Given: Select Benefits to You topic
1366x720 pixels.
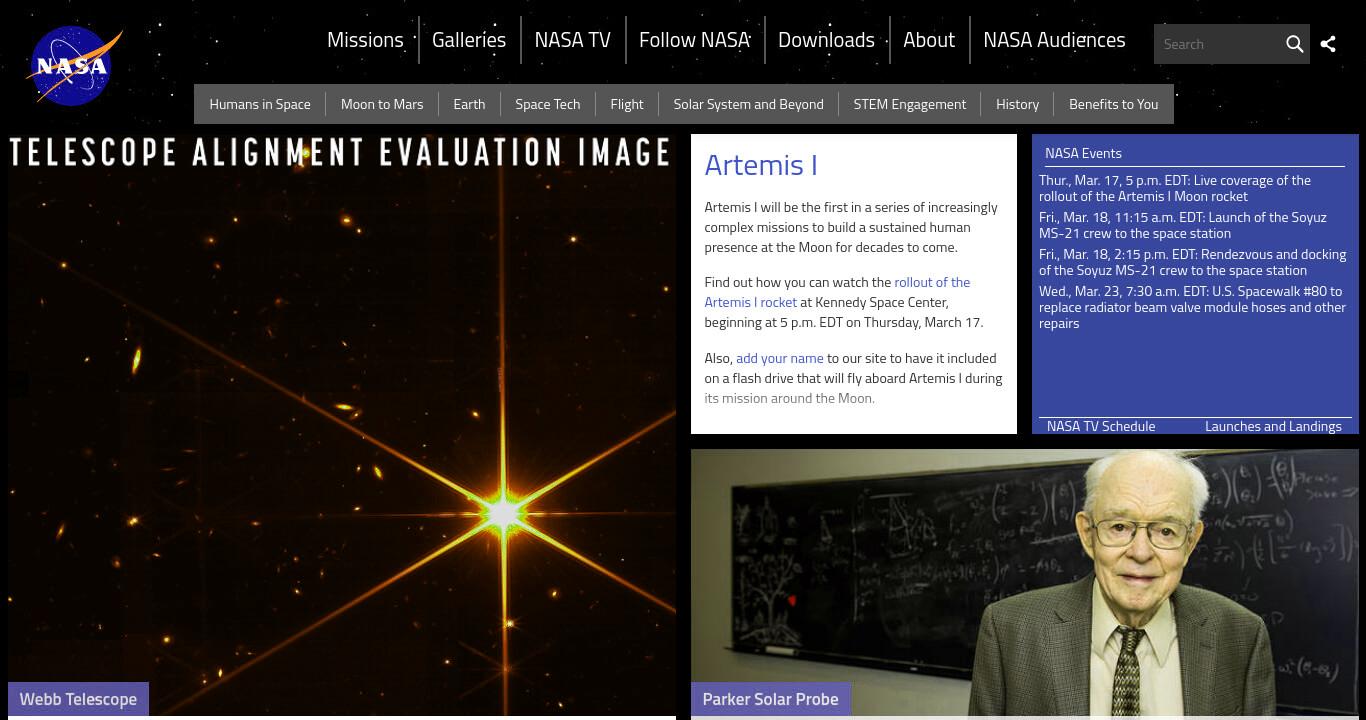Looking at the screenshot, I should [x=1113, y=104].
